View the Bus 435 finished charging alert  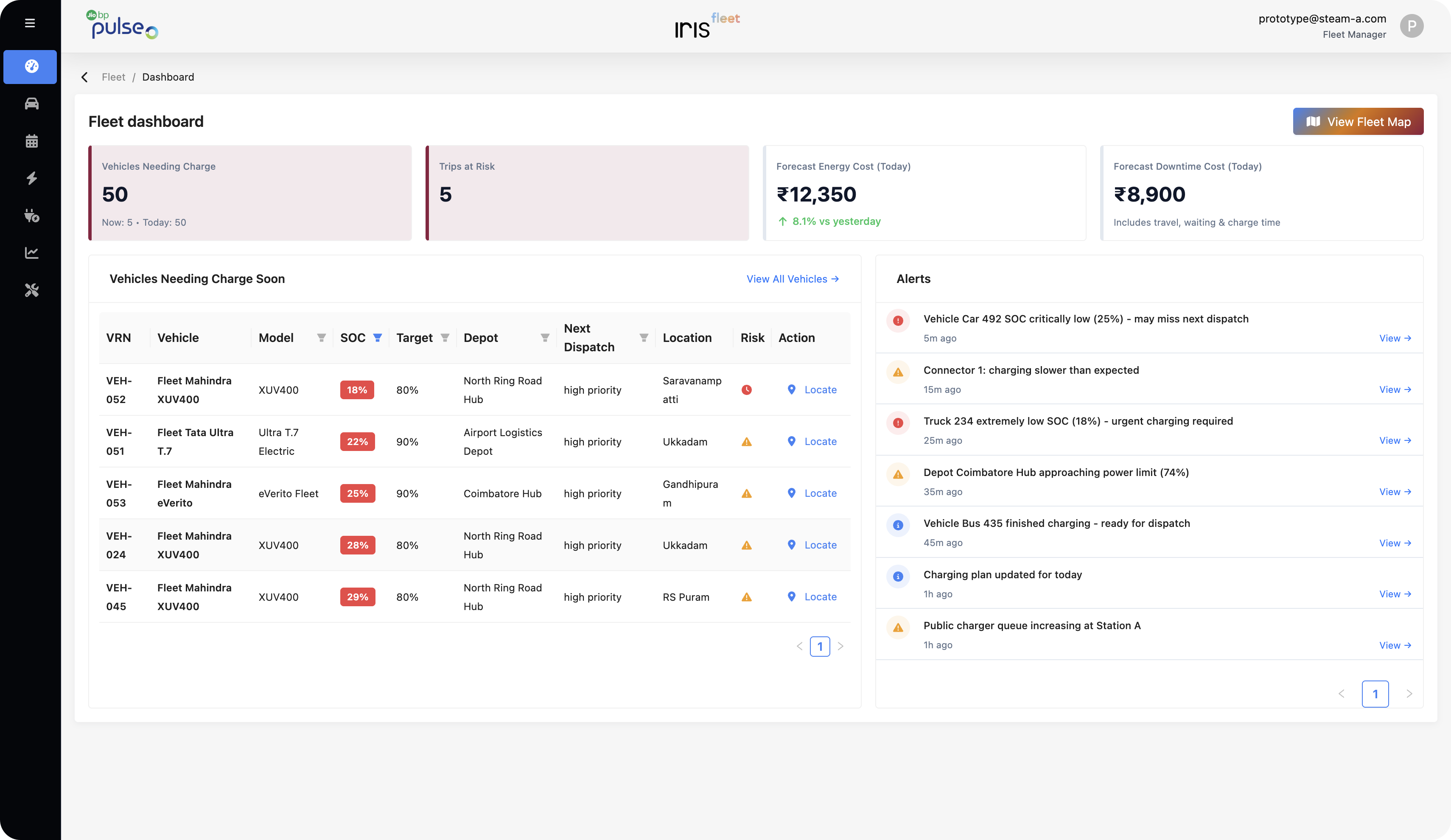1395,543
